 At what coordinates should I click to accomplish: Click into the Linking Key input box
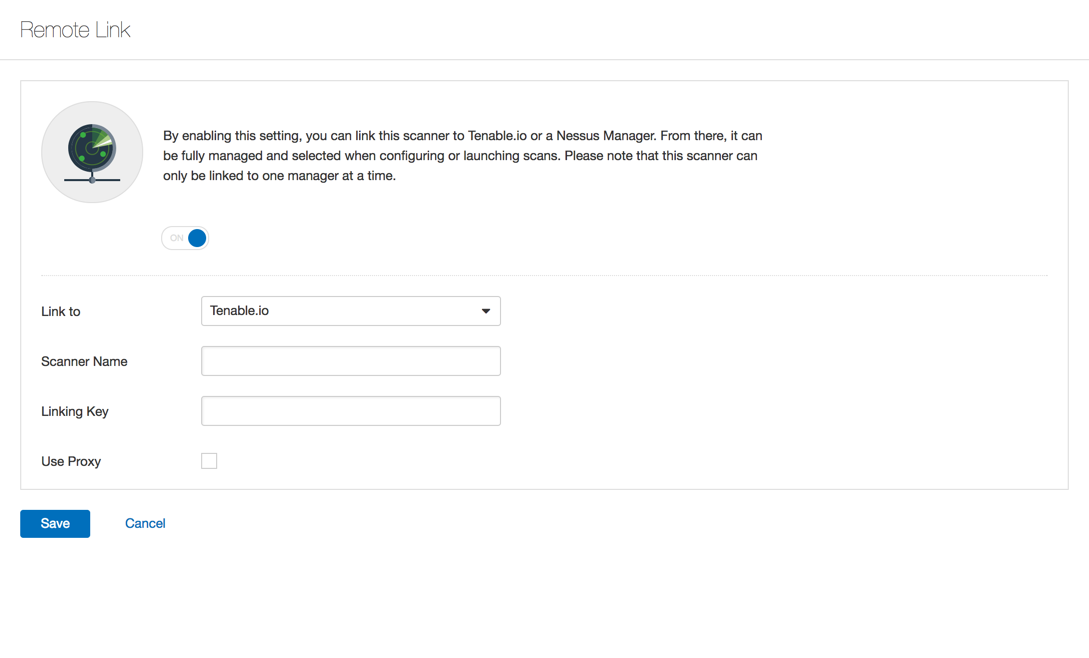[350, 411]
